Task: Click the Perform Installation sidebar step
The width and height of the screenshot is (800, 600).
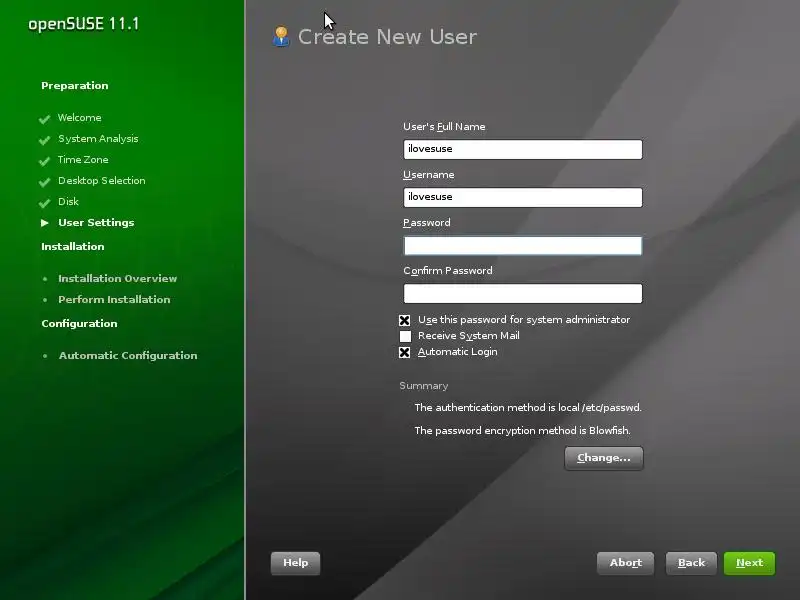Action: coord(114,299)
